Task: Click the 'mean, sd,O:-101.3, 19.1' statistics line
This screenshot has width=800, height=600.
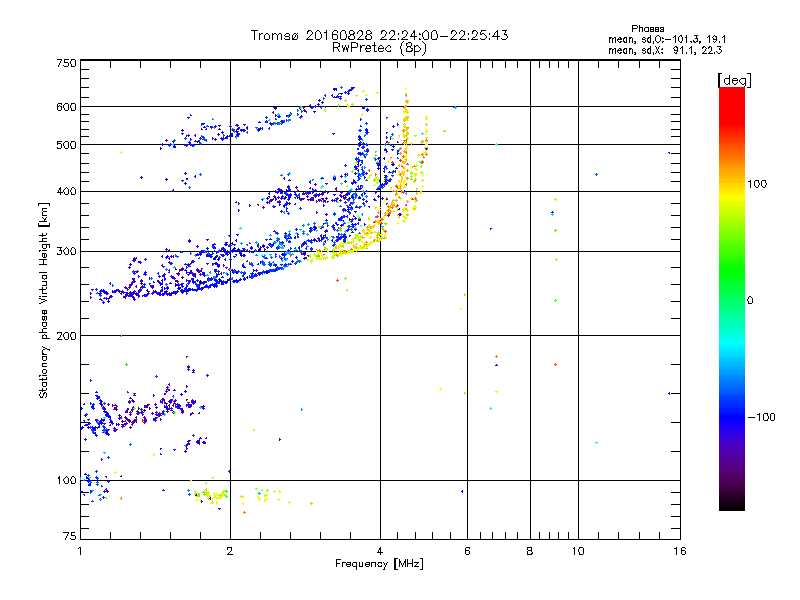Action: tap(667, 39)
